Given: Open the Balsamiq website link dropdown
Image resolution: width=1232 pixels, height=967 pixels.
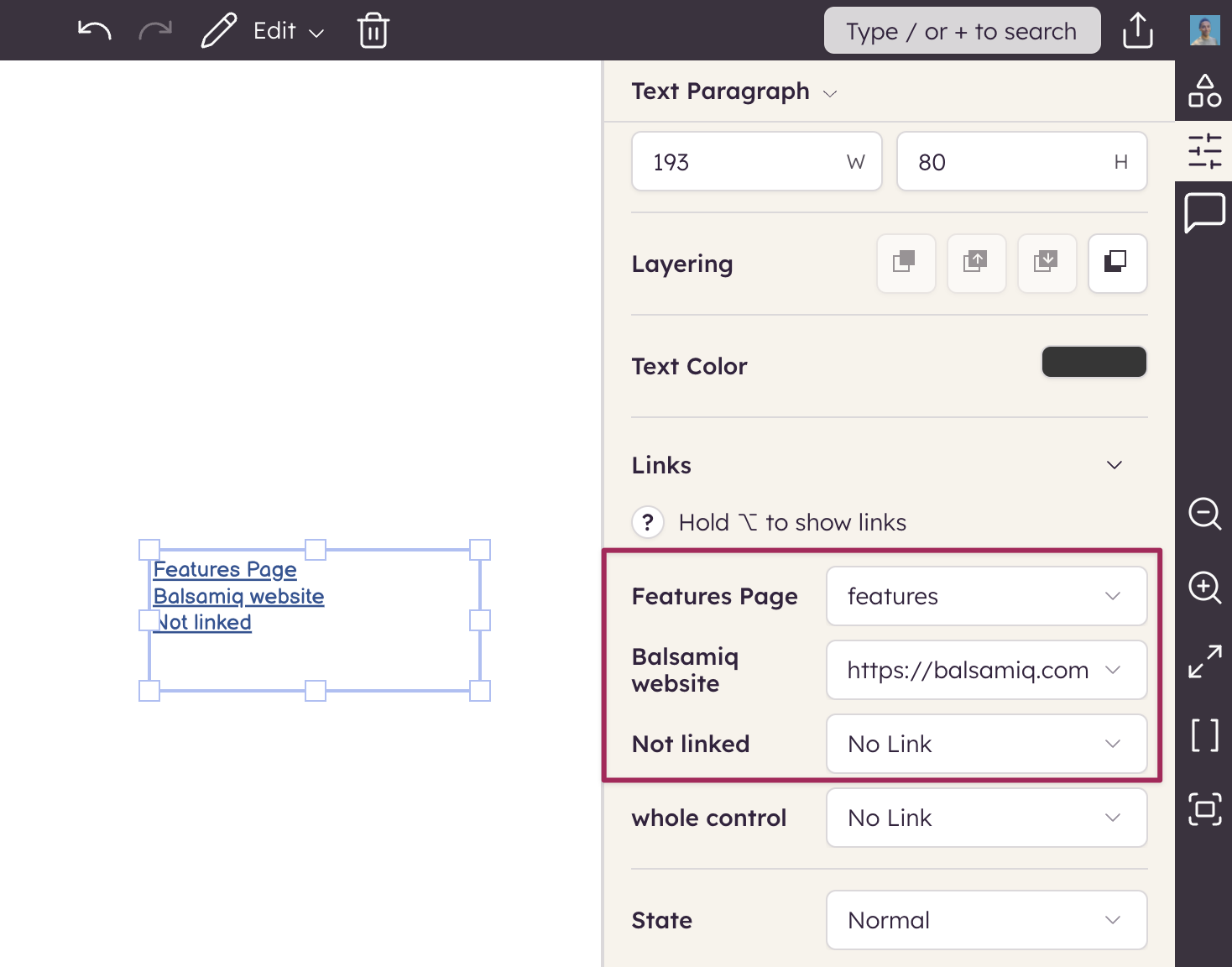Looking at the screenshot, I should pos(986,670).
